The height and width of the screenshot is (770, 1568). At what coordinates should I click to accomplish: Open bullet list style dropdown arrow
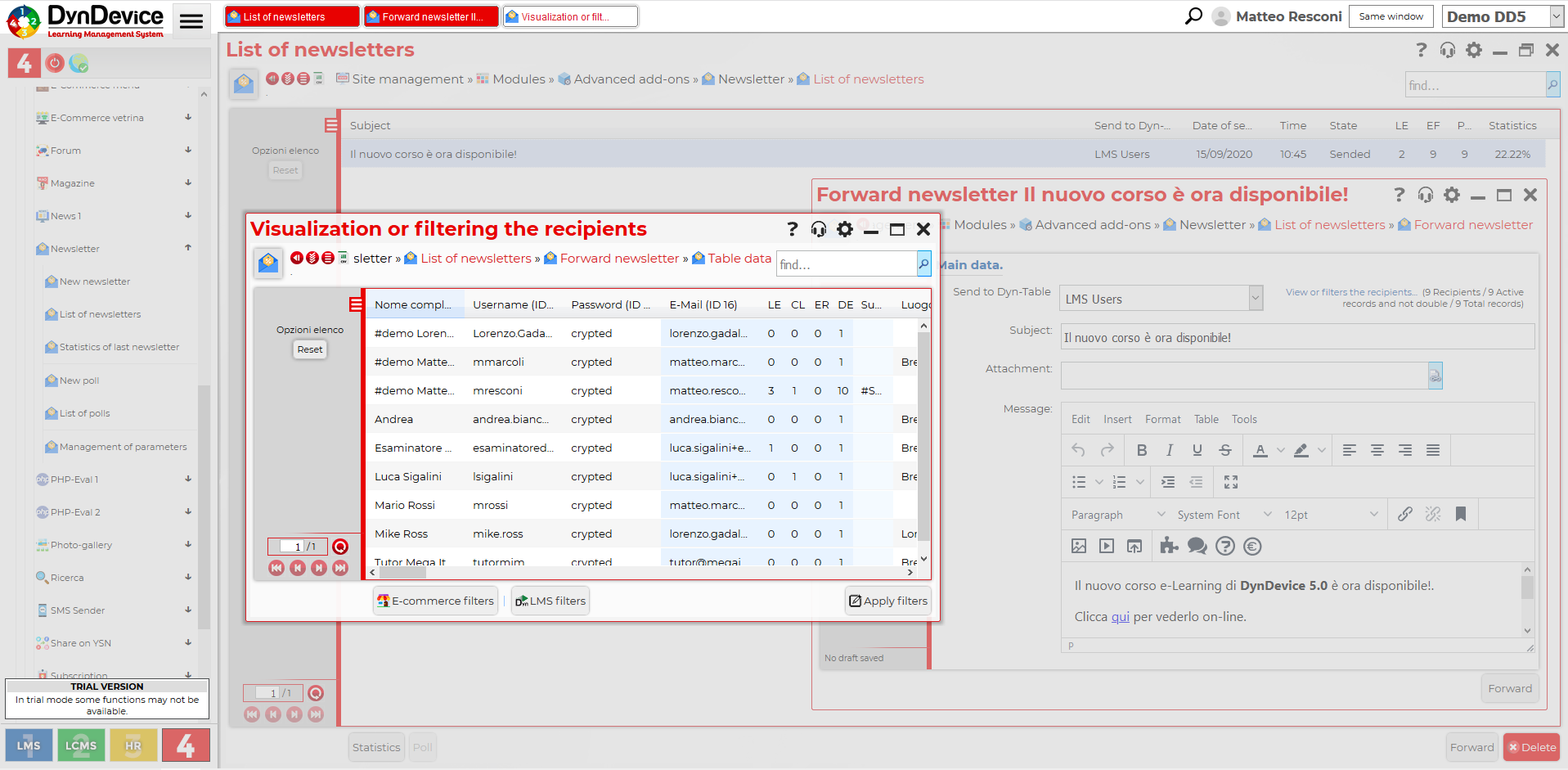[1099, 482]
